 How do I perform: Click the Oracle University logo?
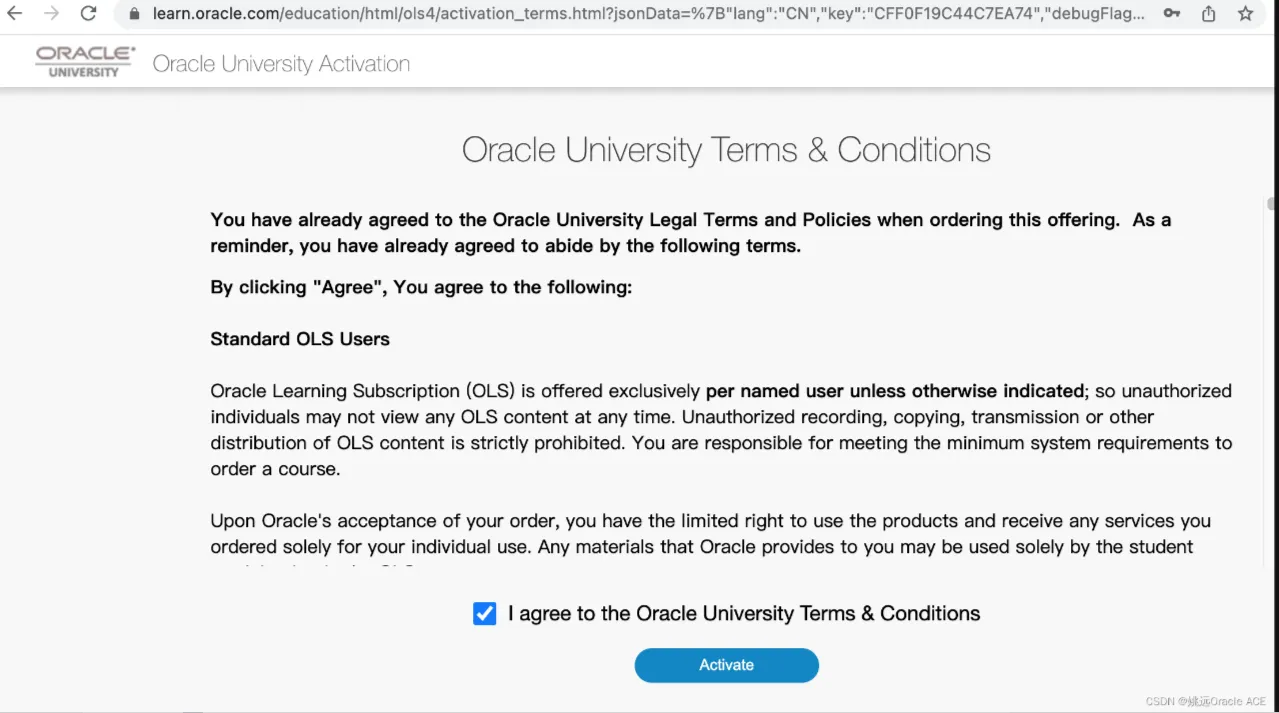(85, 62)
